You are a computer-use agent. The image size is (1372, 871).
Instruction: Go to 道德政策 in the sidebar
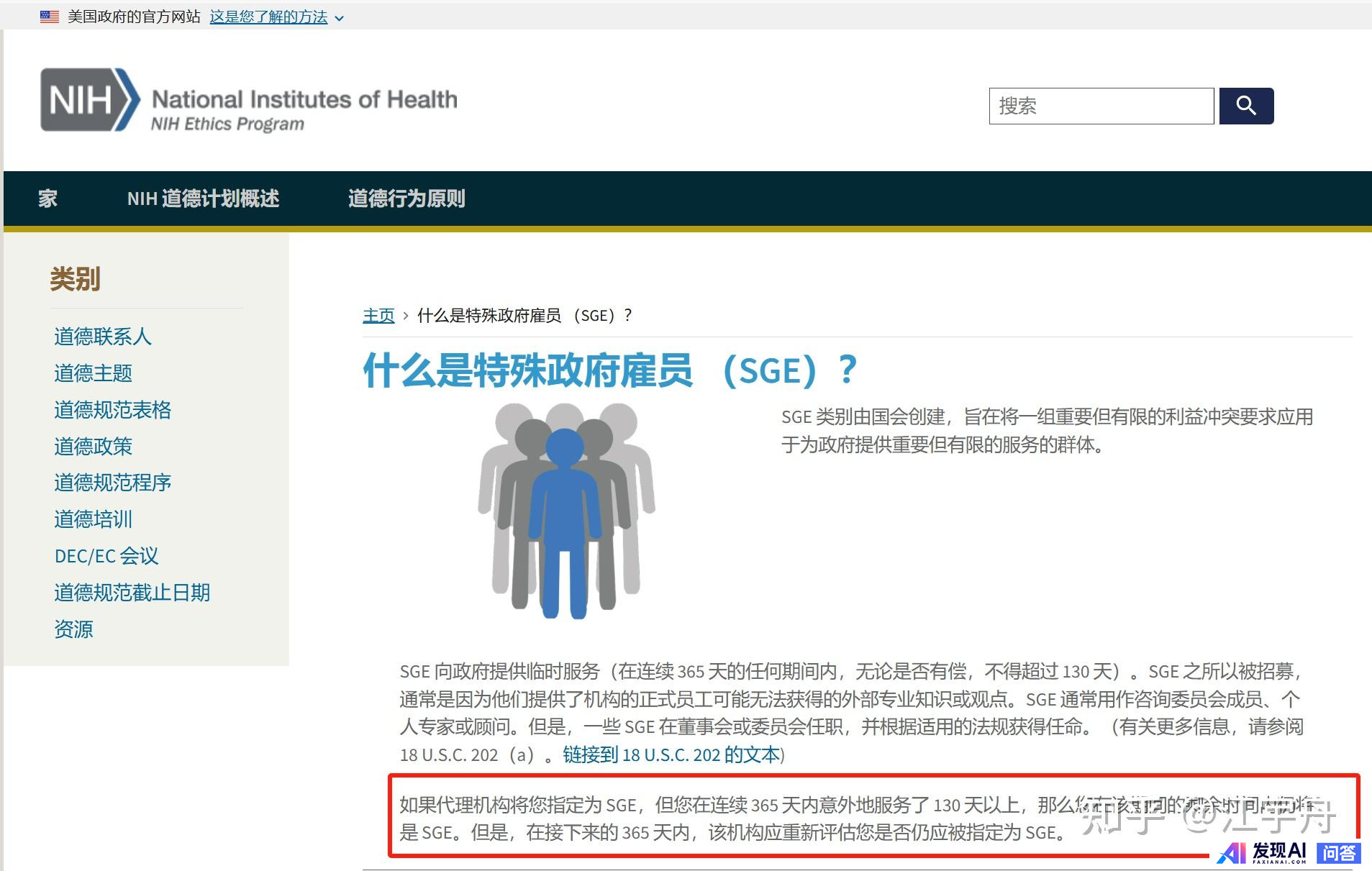point(93,447)
